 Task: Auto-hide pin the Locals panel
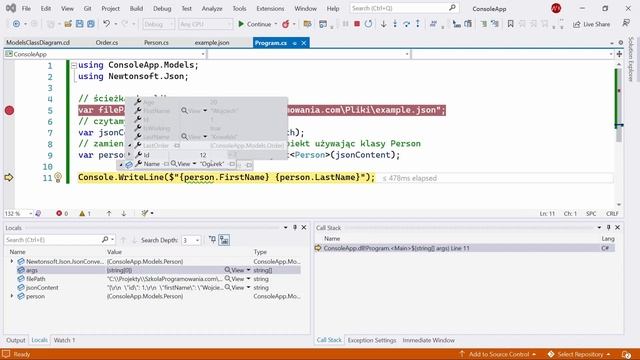click(x=295, y=228)
